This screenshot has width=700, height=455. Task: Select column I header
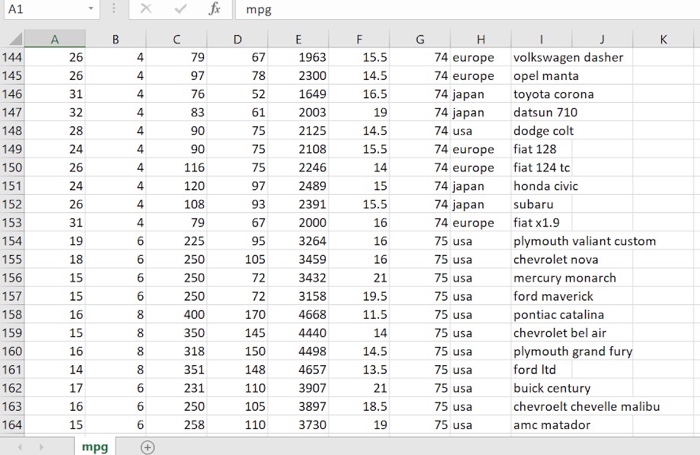[x=542, y=39]
